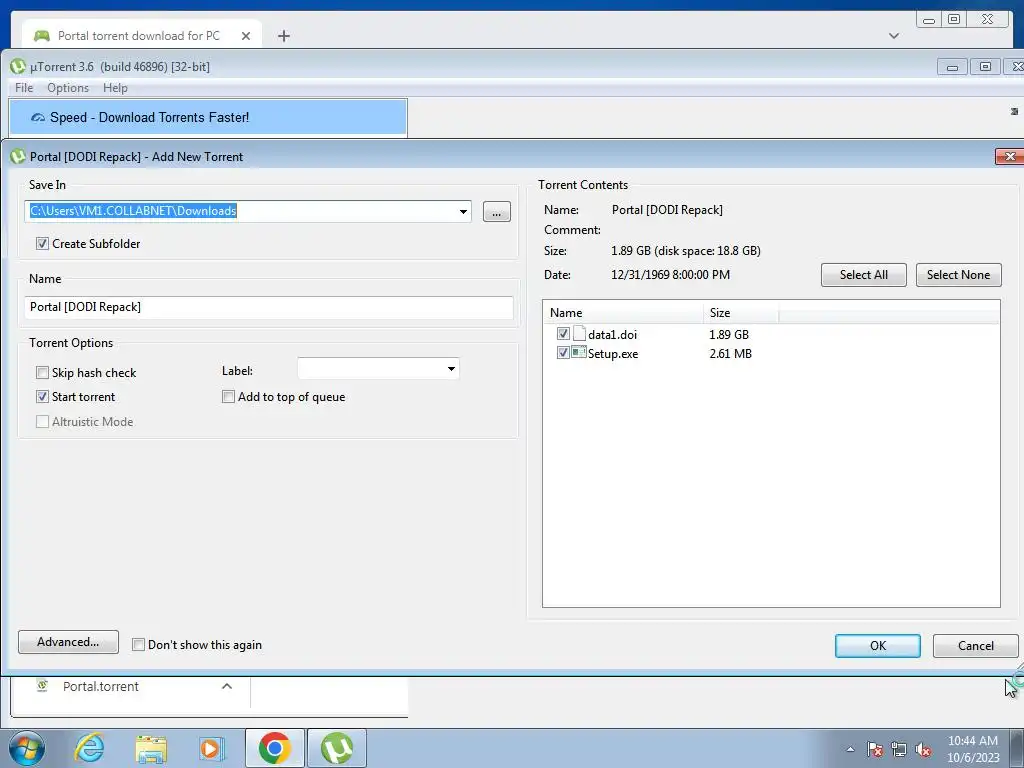Enable Skip hash check
This screenshot has width=1024, height=768.
click(x=42, y=372)
